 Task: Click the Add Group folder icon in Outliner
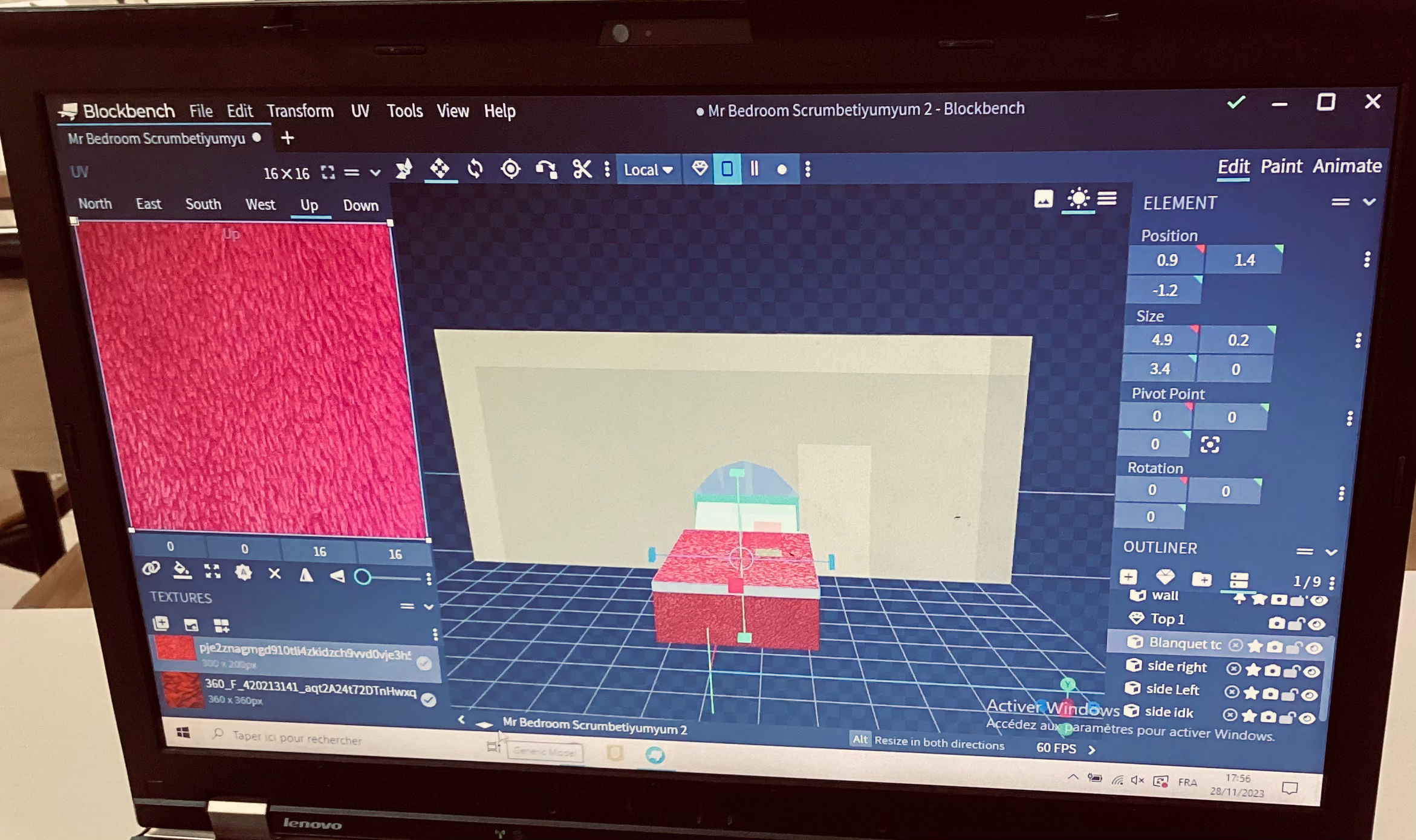point(1201,579)
